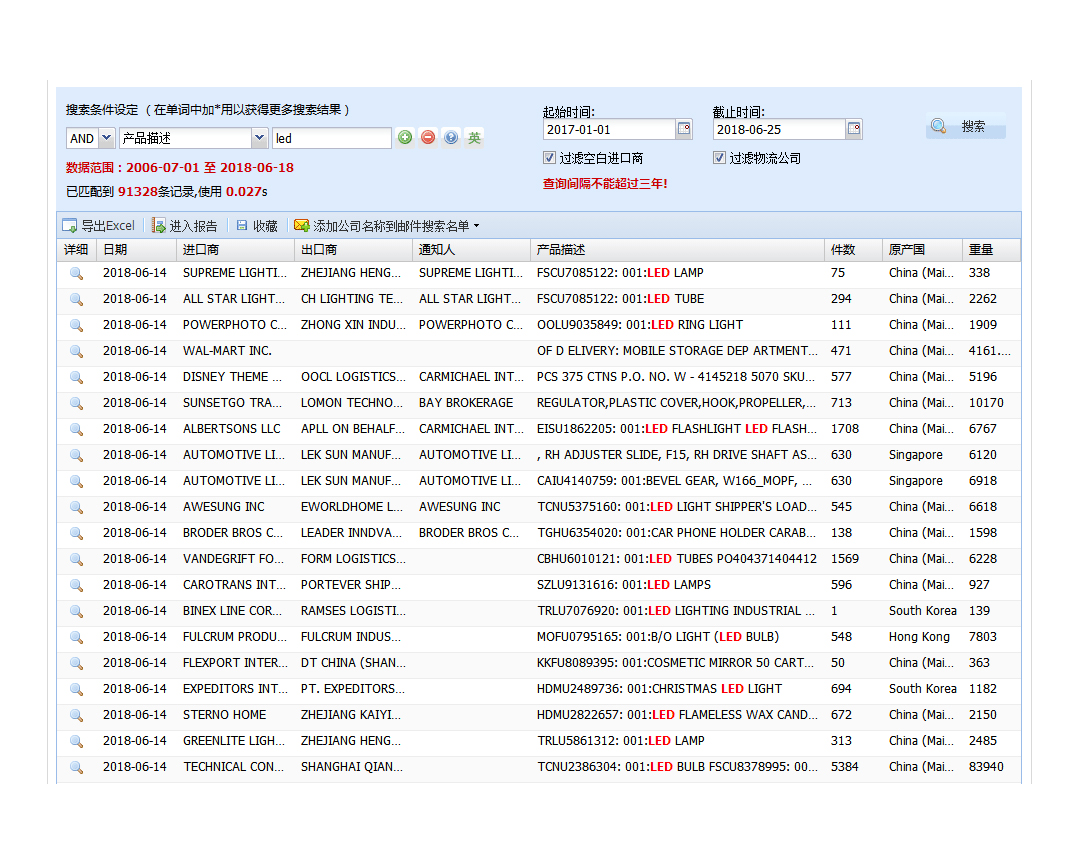Open detail magnifier for ALBERTSONS LLC row
The height and width of the screenshot is (860, 1086).
click(76, 429)
